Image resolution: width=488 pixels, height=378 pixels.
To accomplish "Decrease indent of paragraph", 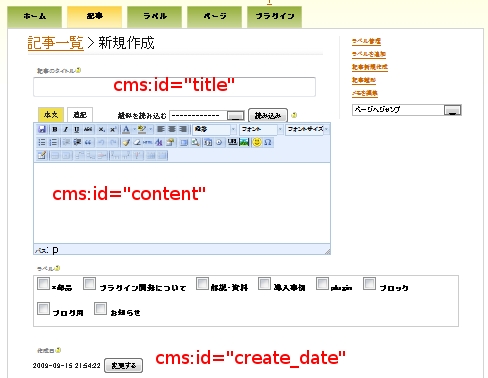I will pos(66,142).
